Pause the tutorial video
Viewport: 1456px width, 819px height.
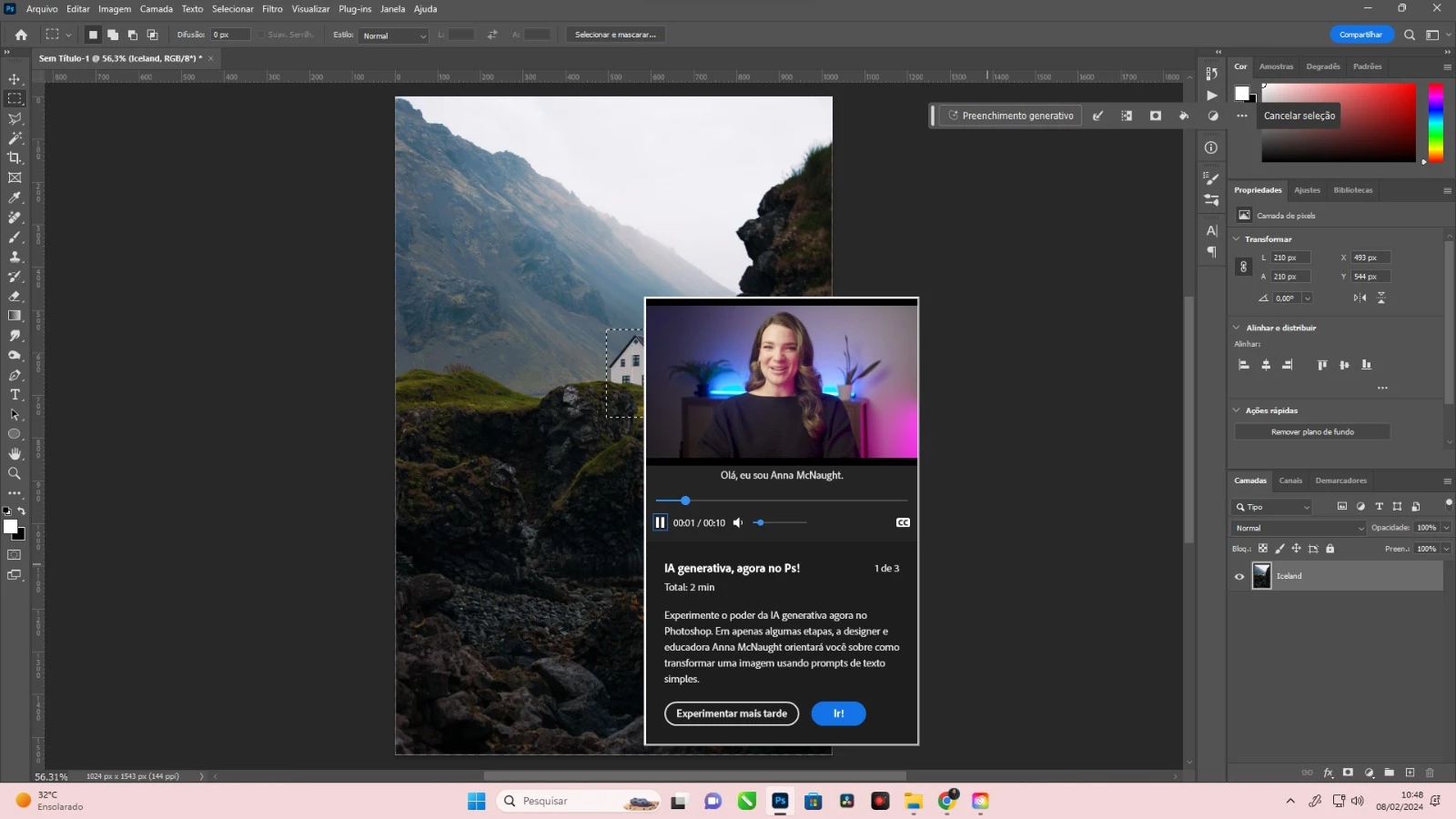click(x=661, y=522)
